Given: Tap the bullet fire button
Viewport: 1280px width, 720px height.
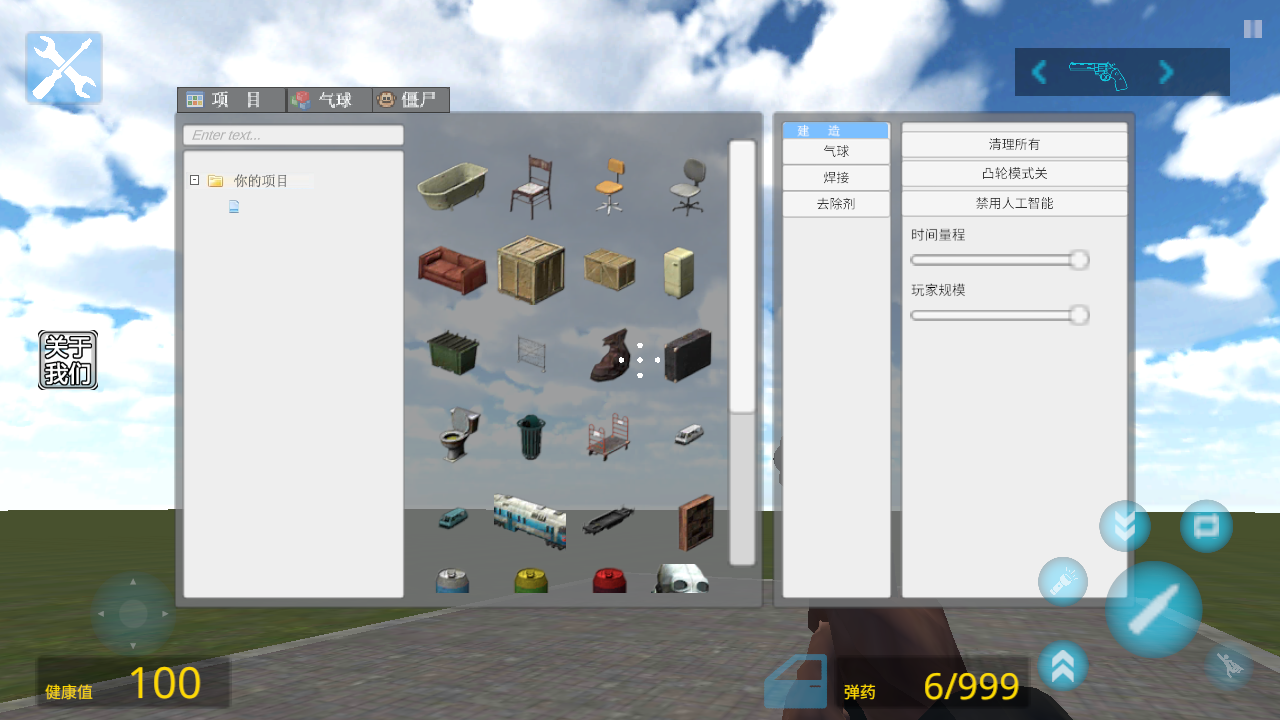Looking at the screenshot, I should pyautogui.click(x=1153, y=609).
